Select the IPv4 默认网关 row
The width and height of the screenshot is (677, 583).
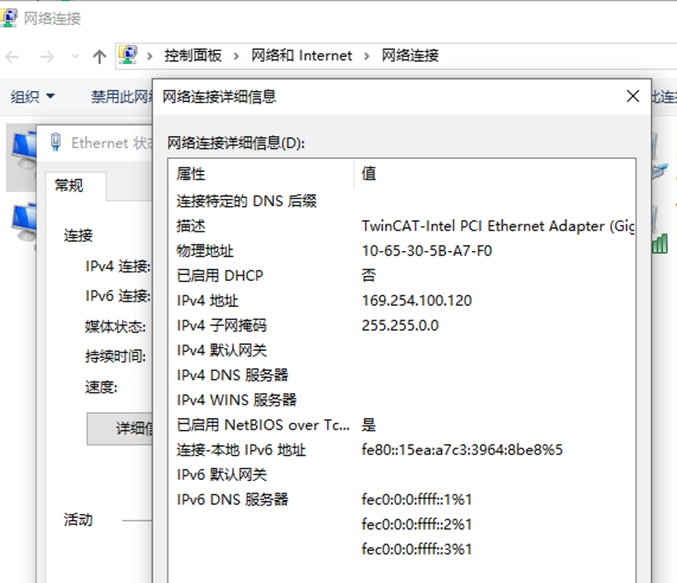click(x=402, y=350)
